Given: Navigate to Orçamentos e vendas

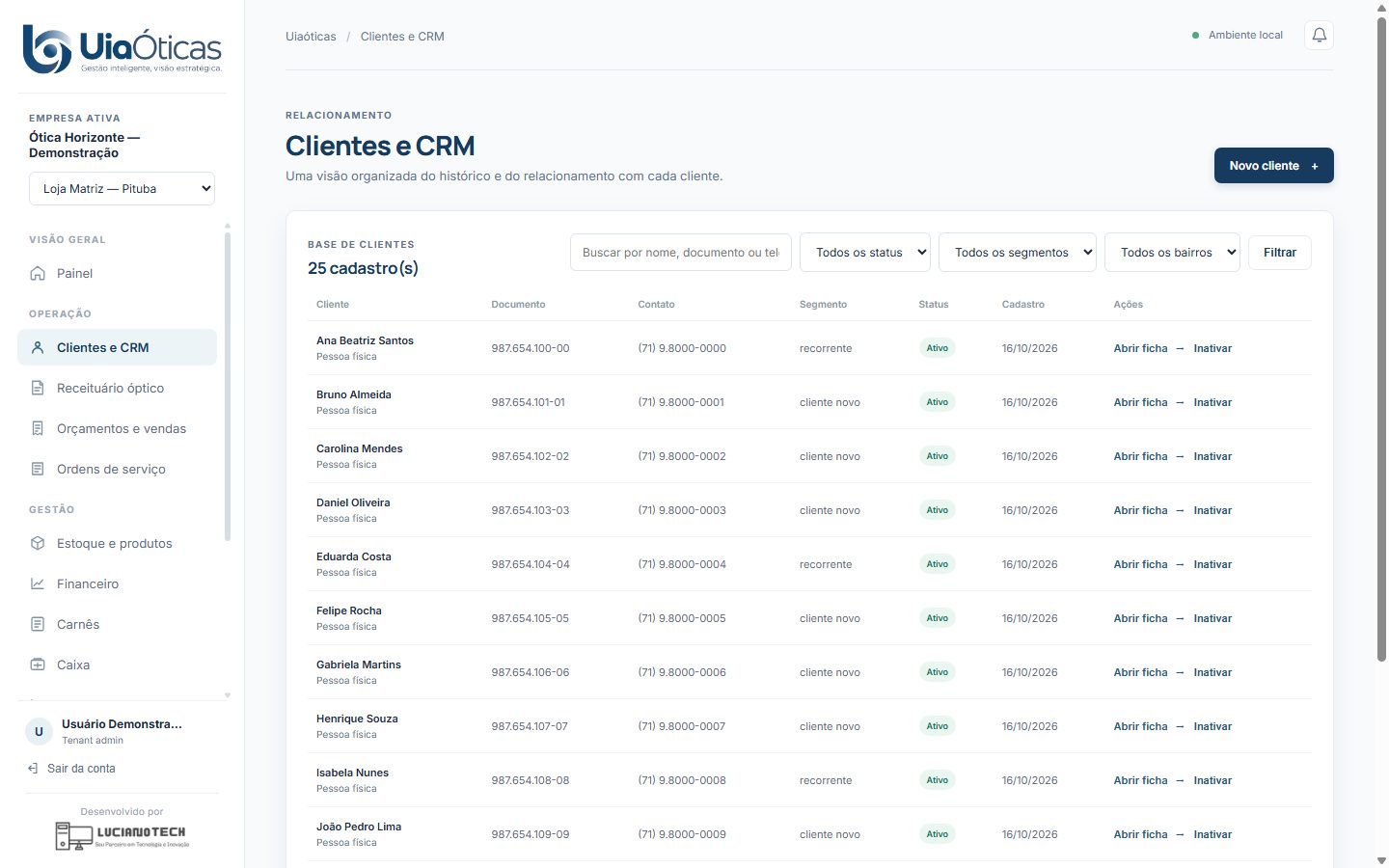Looking at the screenshot, I should click(117, 429).
